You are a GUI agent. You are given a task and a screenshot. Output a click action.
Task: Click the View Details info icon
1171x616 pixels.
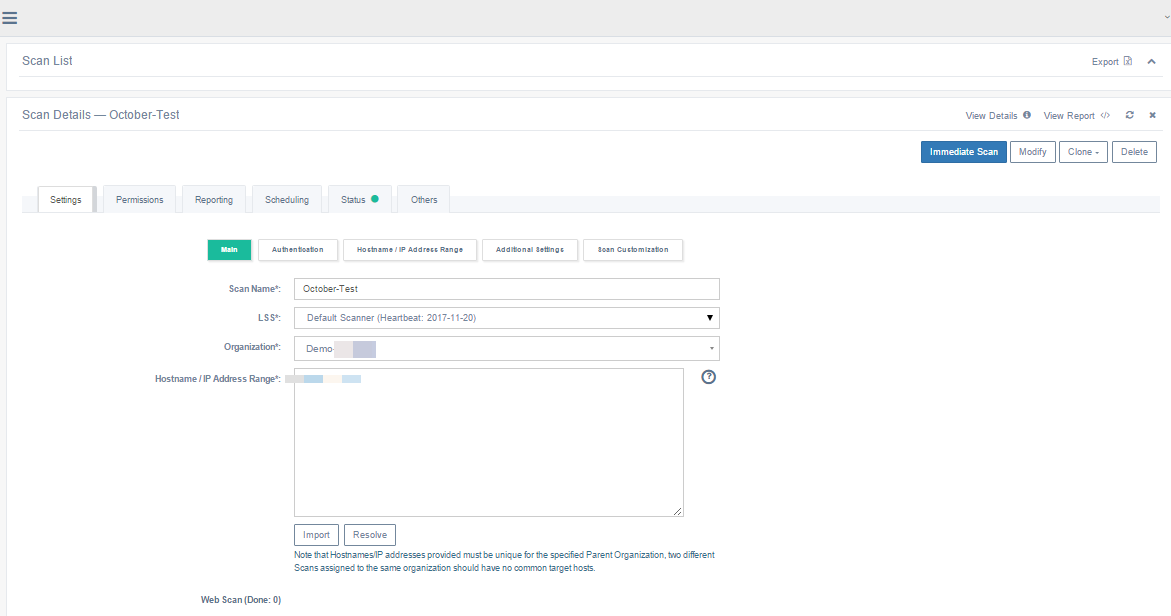point(1027,115)
